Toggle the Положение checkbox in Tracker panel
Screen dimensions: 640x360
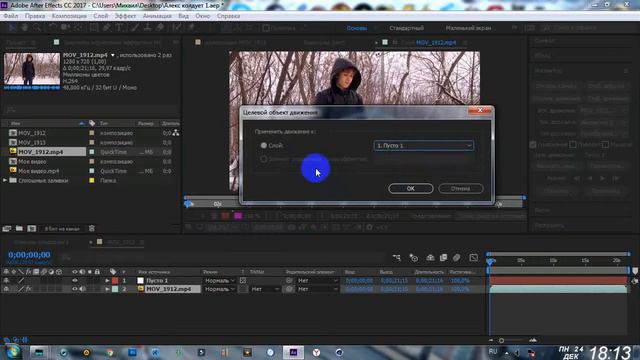533,144
